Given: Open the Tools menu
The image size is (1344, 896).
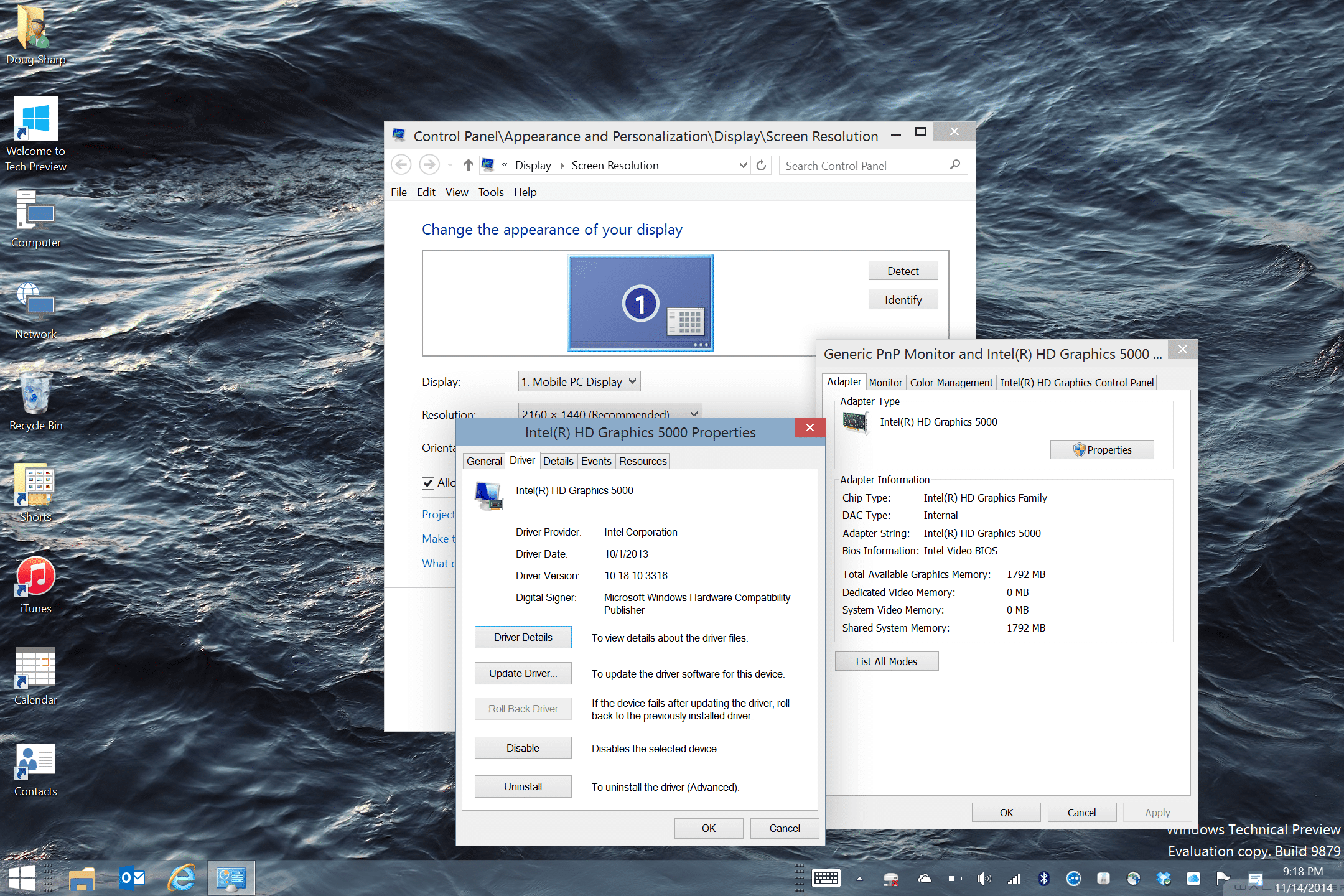Looking at the screenshot, I should click(491, 192).
